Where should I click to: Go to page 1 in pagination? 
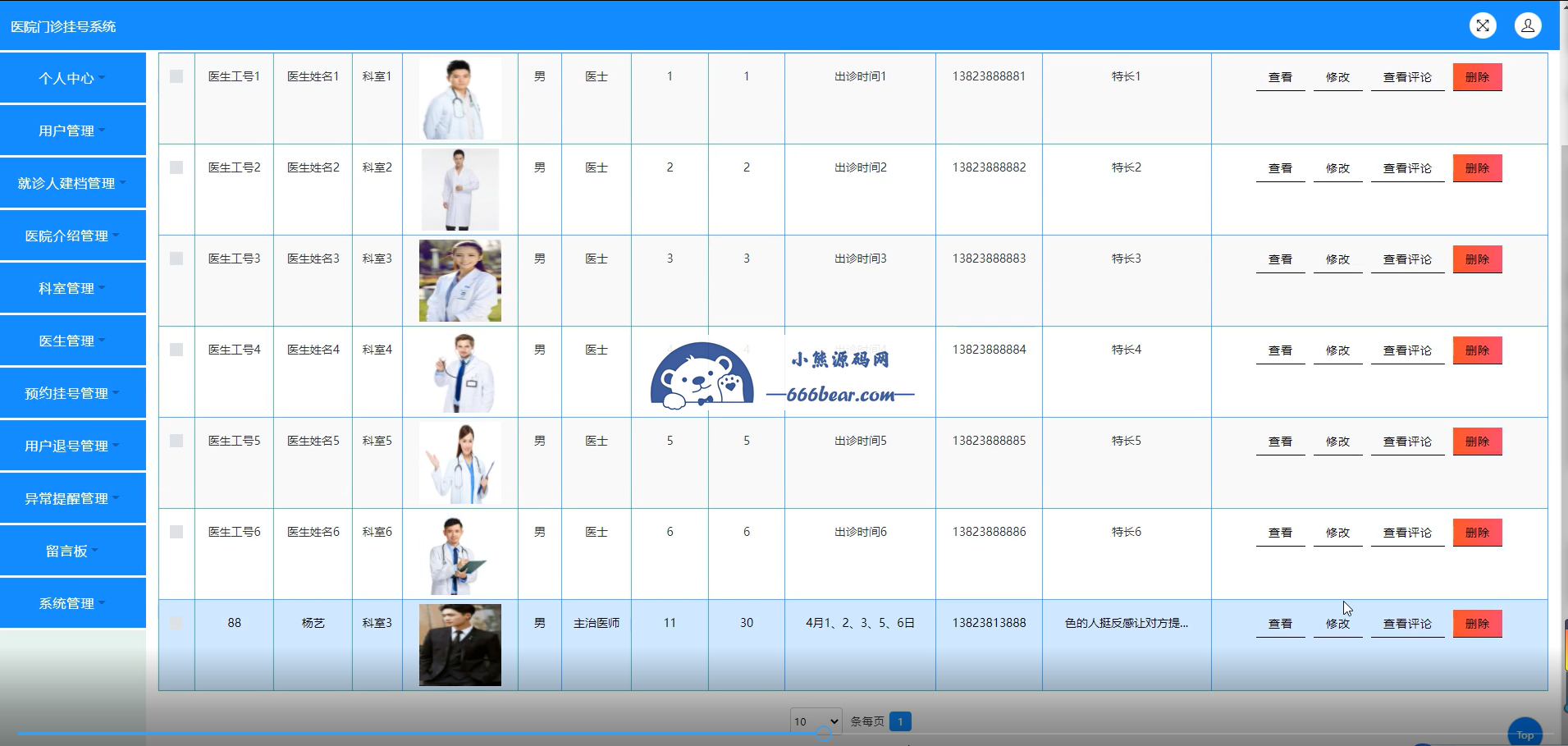pos(900,721)
